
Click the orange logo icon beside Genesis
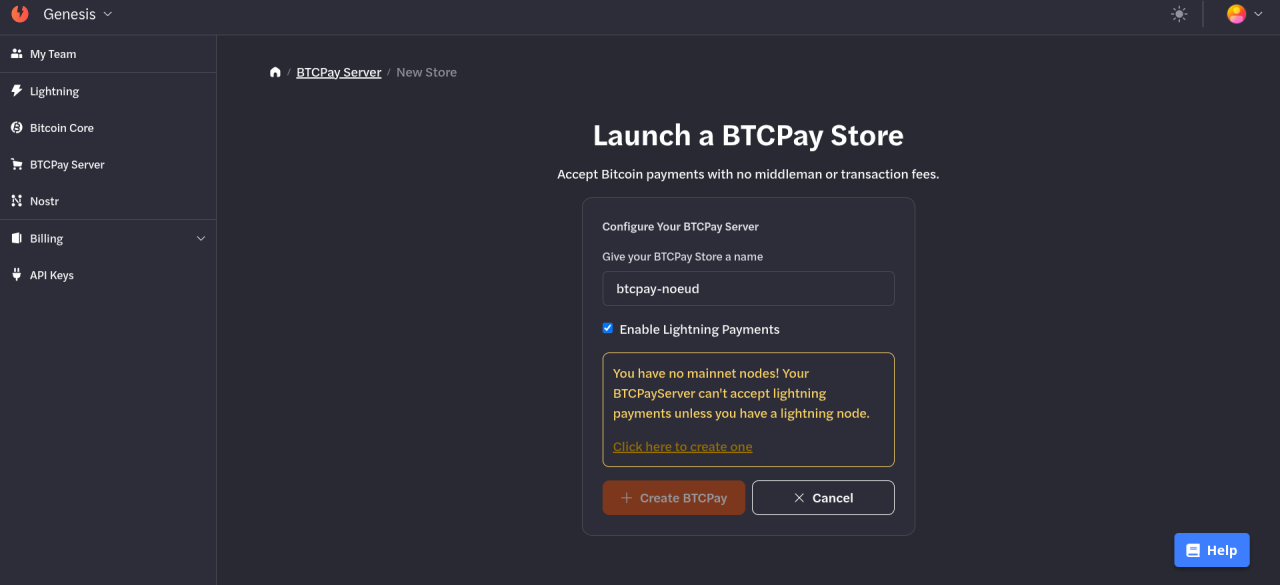(20, 14)
